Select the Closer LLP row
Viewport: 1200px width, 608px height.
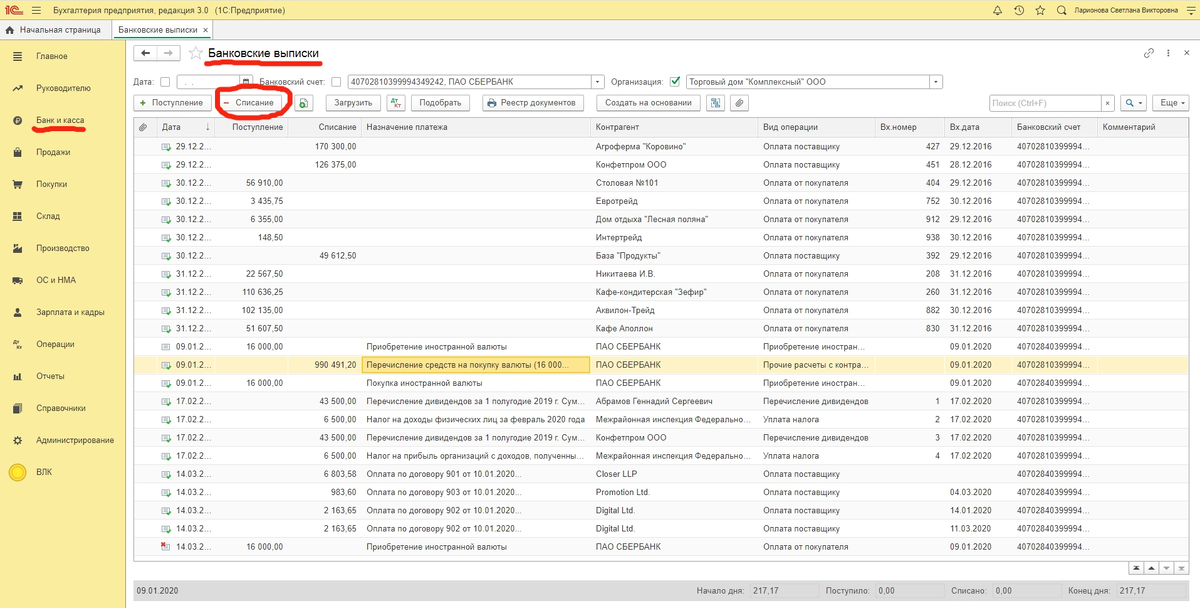[662, 474]
